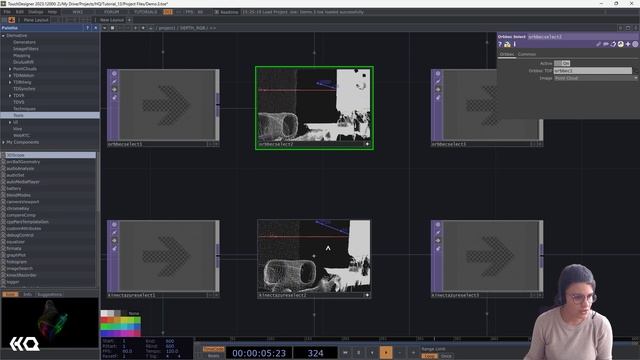
Task: Select the kinectazureselect2 node viewer
Action: click(x=314, y=256)
